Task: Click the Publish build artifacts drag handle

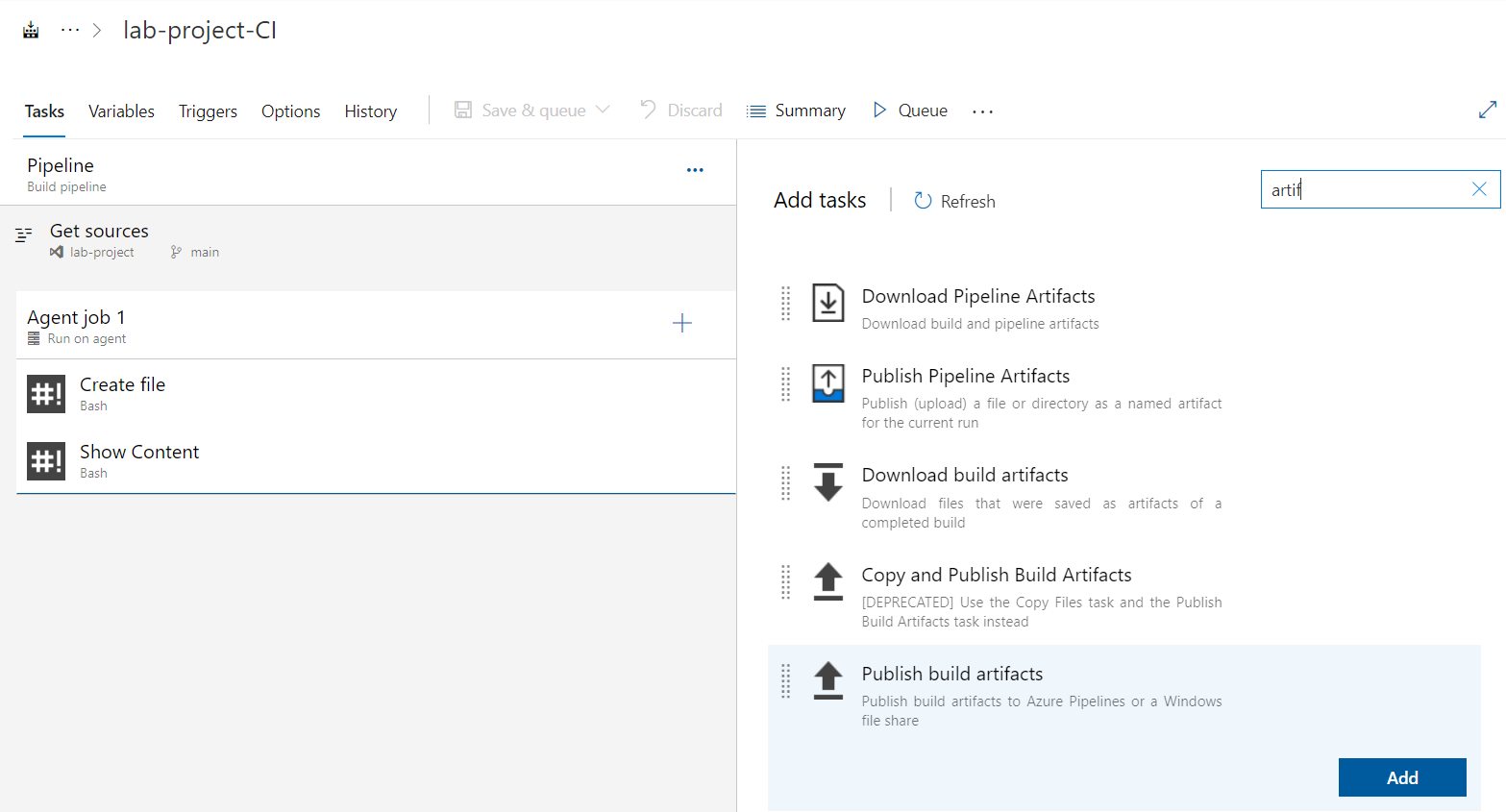Action: point(785,681)
